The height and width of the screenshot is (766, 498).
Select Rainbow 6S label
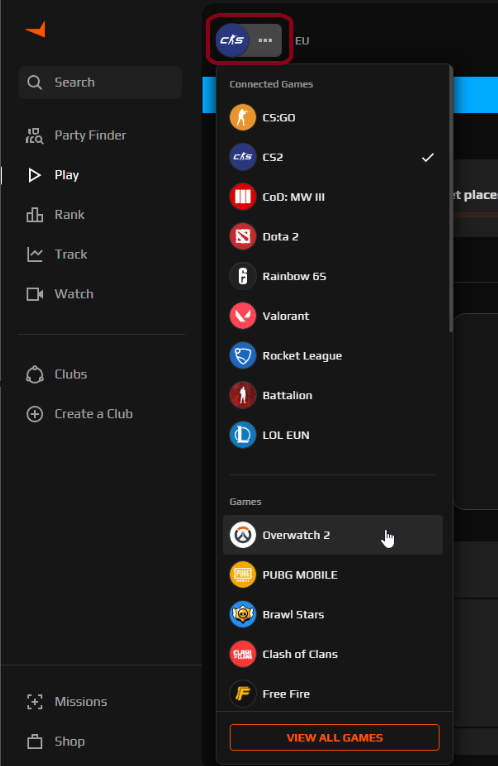(x=294, y=277)
